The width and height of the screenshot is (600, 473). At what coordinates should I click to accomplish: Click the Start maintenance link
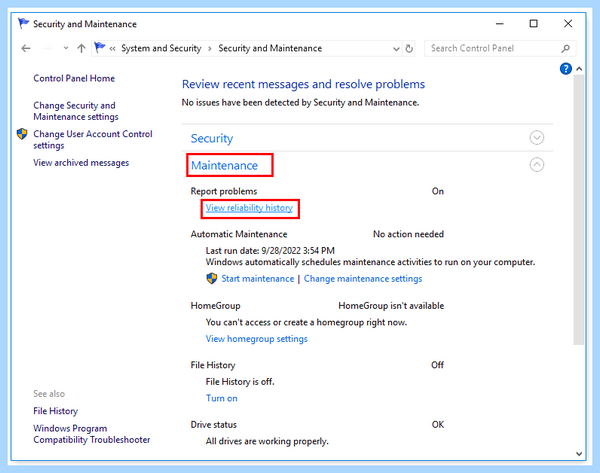point(258,279)
